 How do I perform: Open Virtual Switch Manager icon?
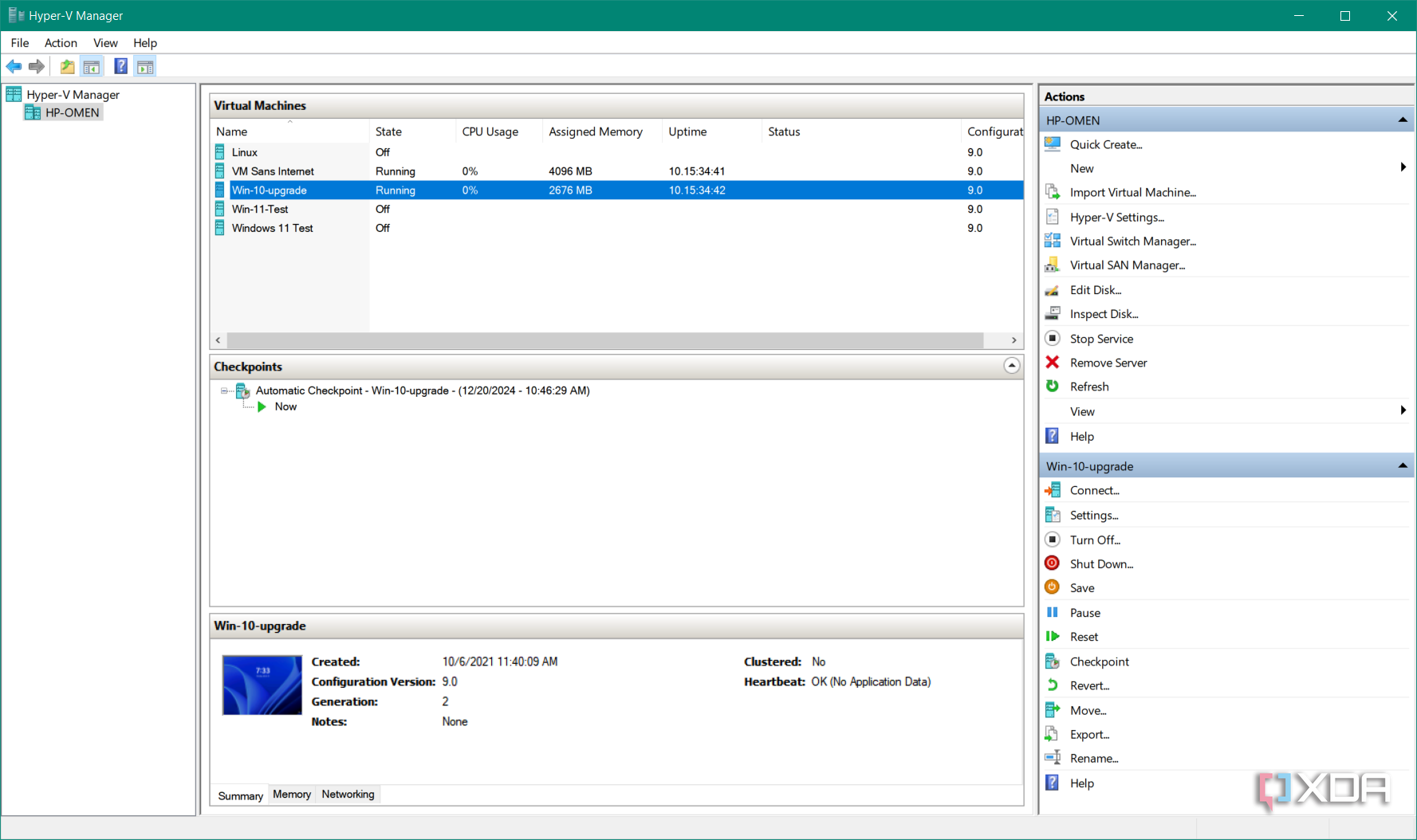tap(1053, 241)
